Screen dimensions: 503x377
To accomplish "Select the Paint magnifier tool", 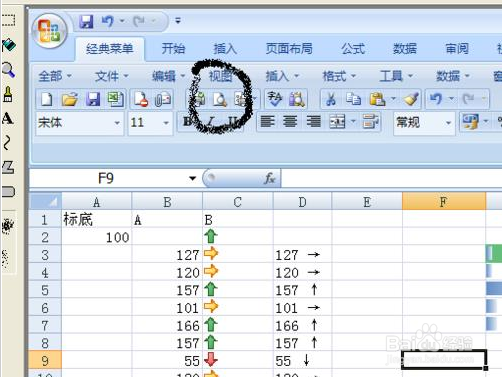I will (9, 70).
